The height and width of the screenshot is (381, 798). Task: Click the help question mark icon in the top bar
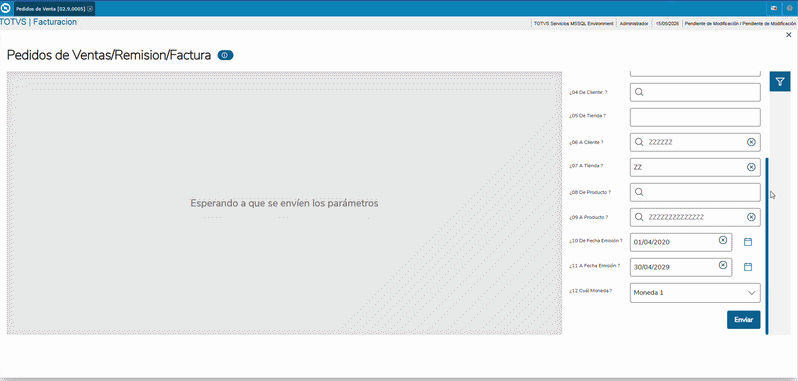pyautogui.click(x=790, y=8)
